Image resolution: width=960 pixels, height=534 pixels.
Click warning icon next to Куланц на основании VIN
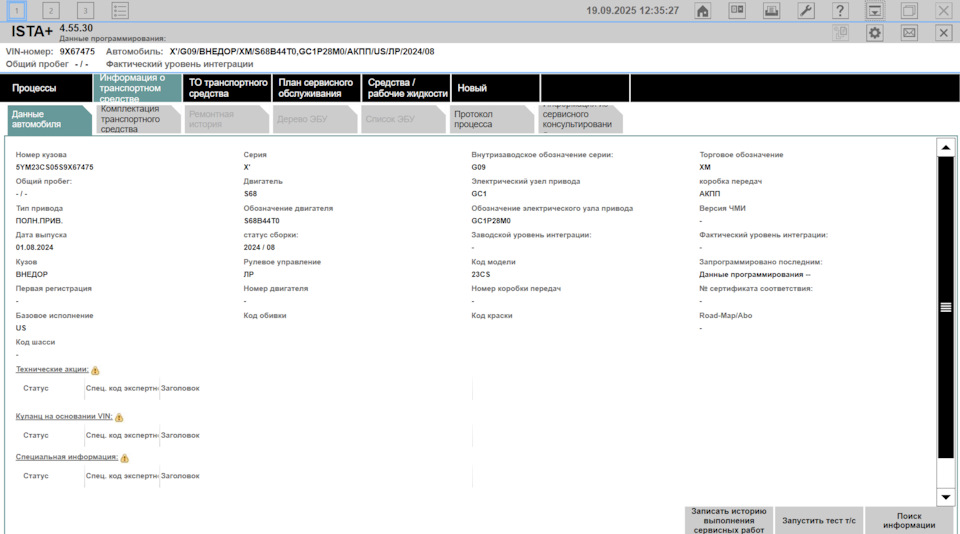click(119, 418)
